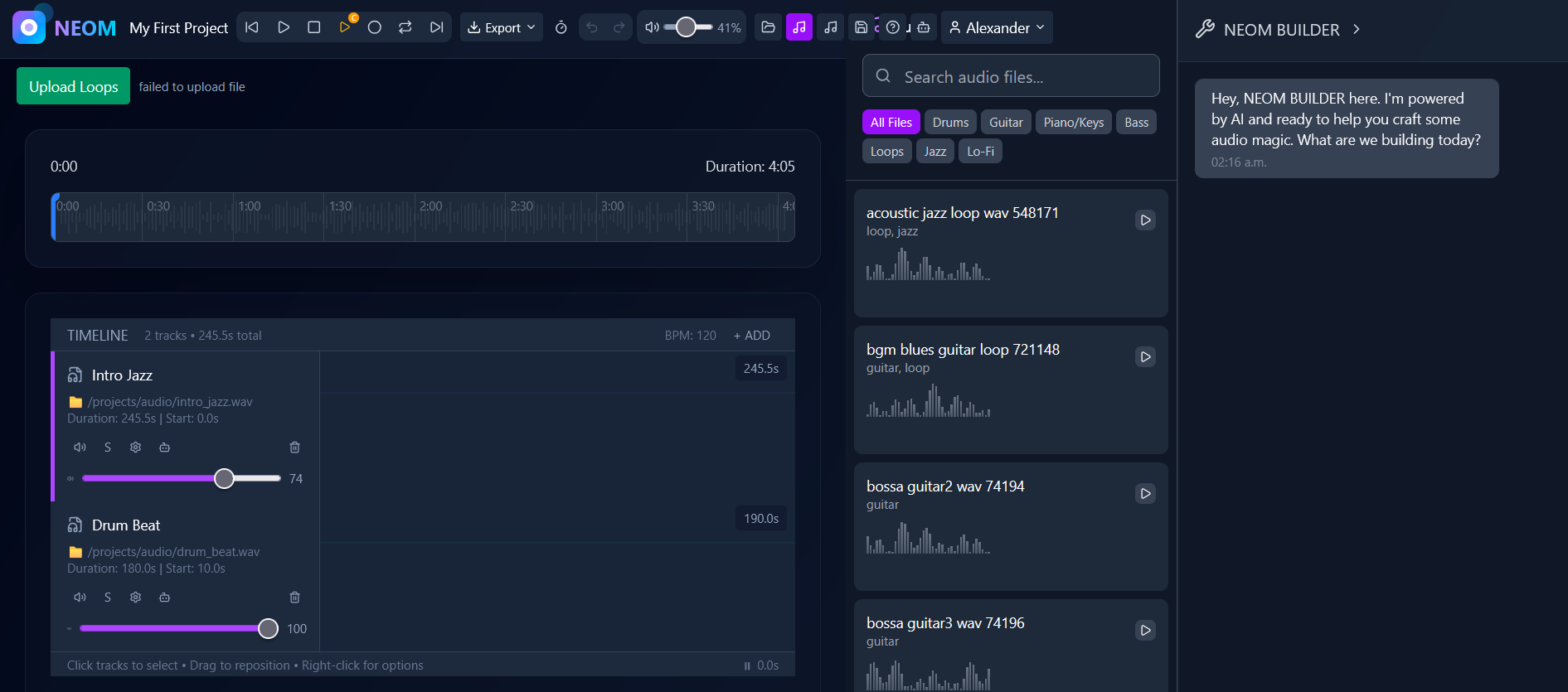The image size is (1568, 692).
Task: Open Intro Jazz track settings gear
Action: 136,448
